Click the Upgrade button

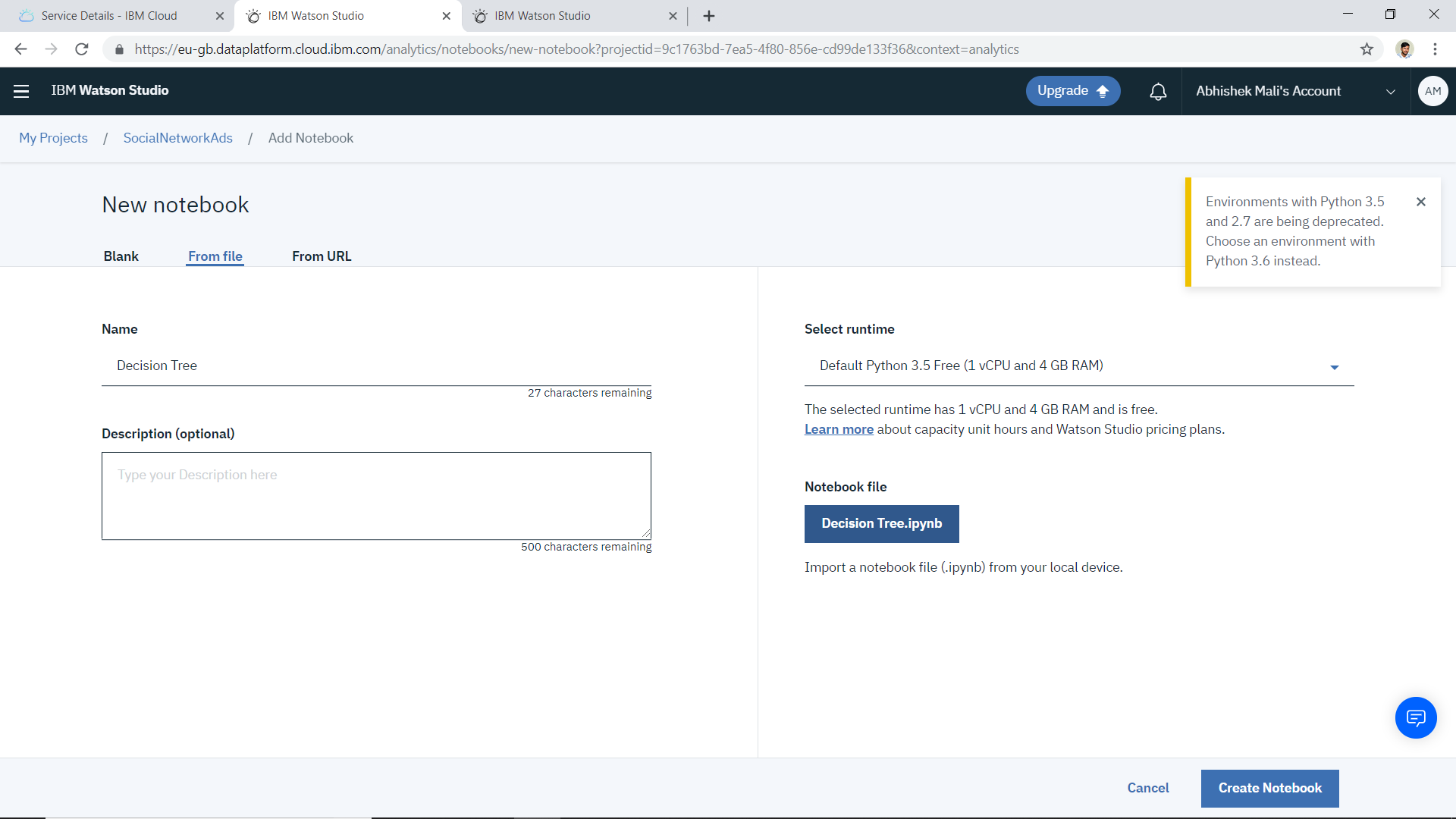click(x=1073, y=91)
